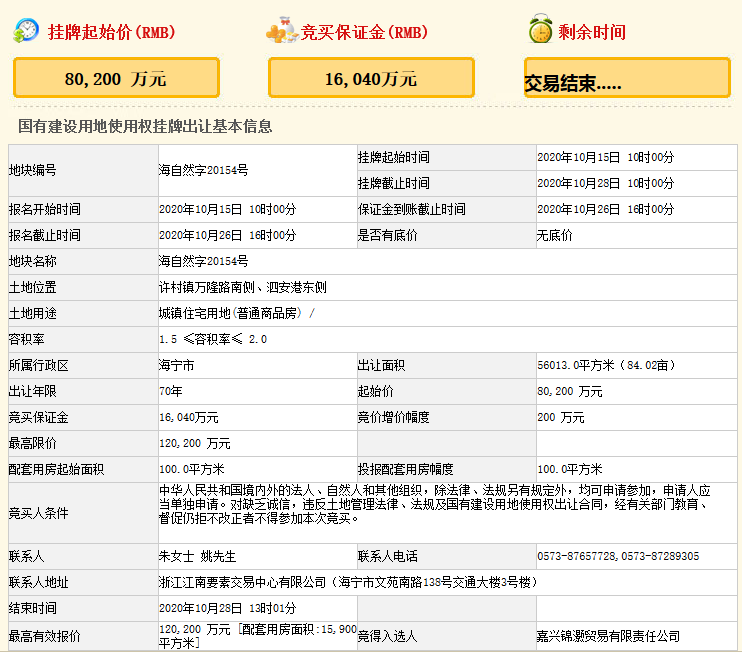Select the 无底价 reserve price value
Screen dimensions: 742x653
(555, 235)
